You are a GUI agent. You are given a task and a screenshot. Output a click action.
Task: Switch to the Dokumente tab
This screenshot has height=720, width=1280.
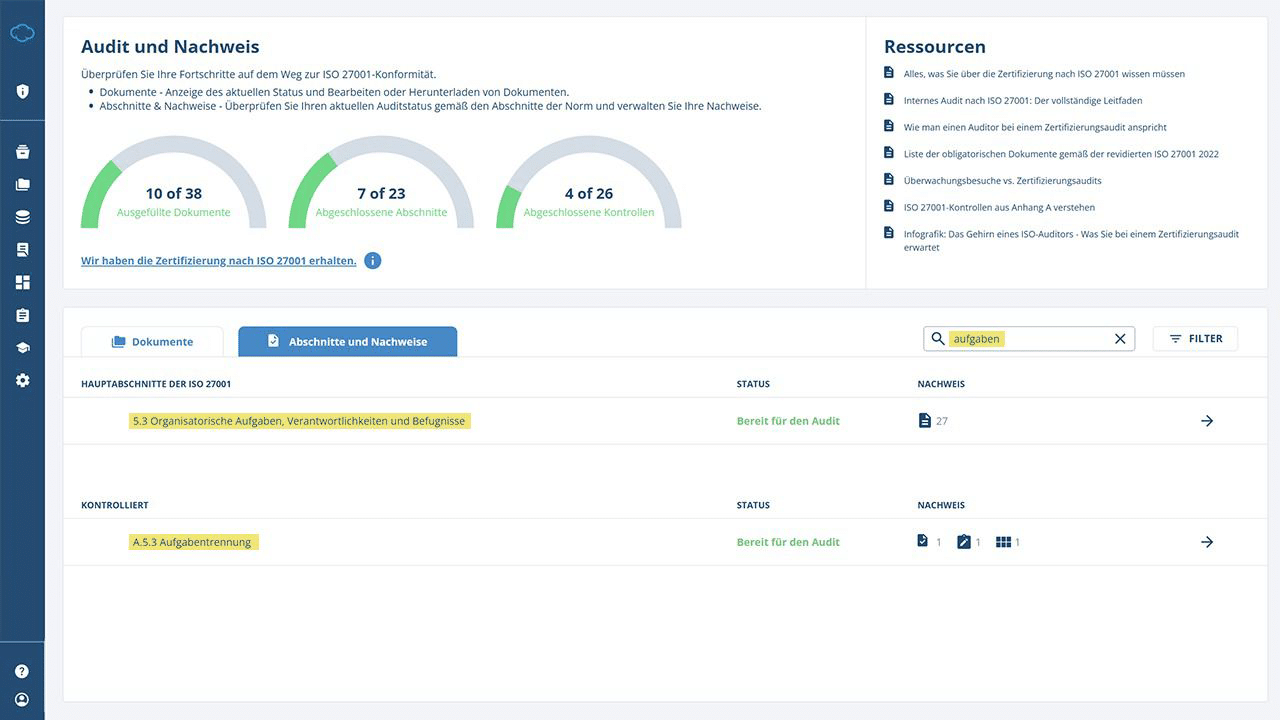click(x=152, y=341)
